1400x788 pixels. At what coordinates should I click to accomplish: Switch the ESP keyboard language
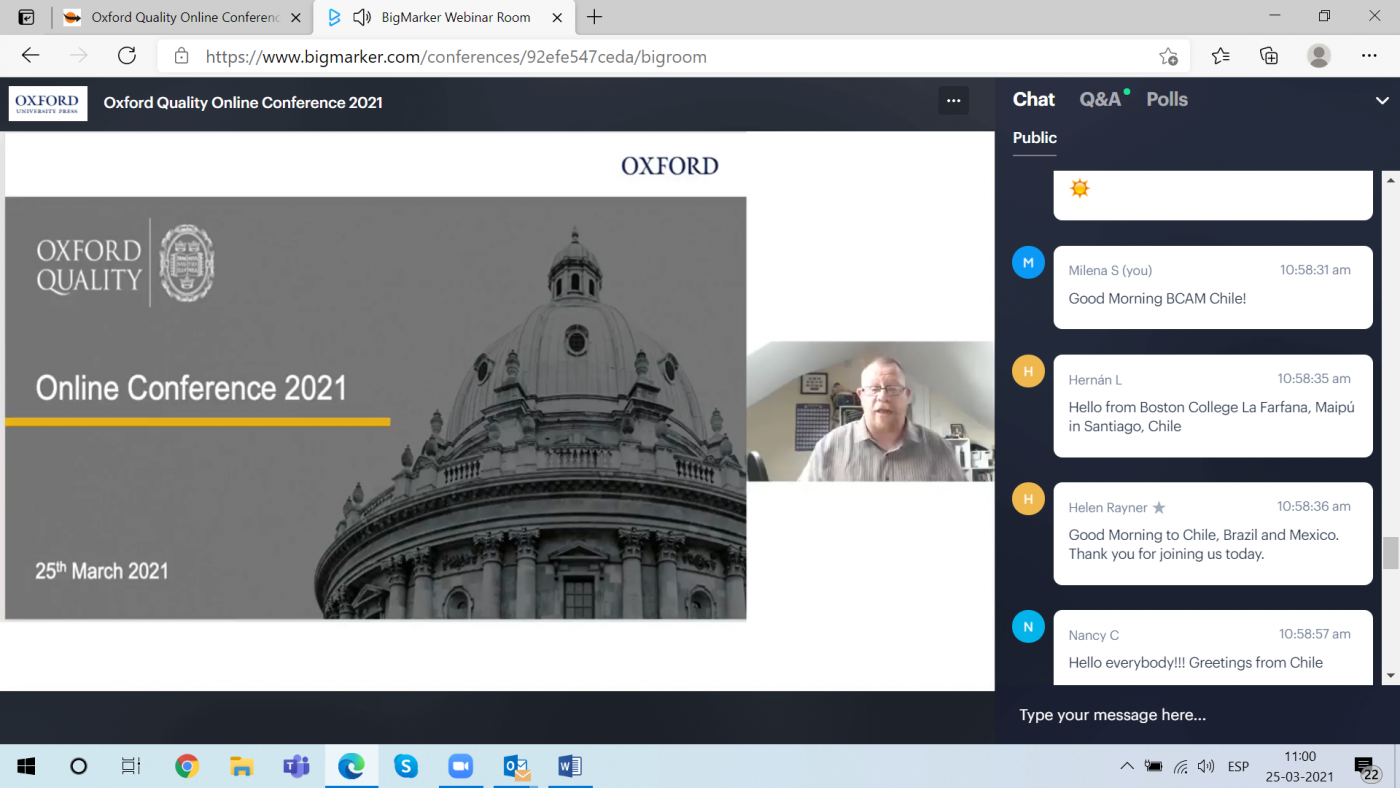click(1238, 766)
